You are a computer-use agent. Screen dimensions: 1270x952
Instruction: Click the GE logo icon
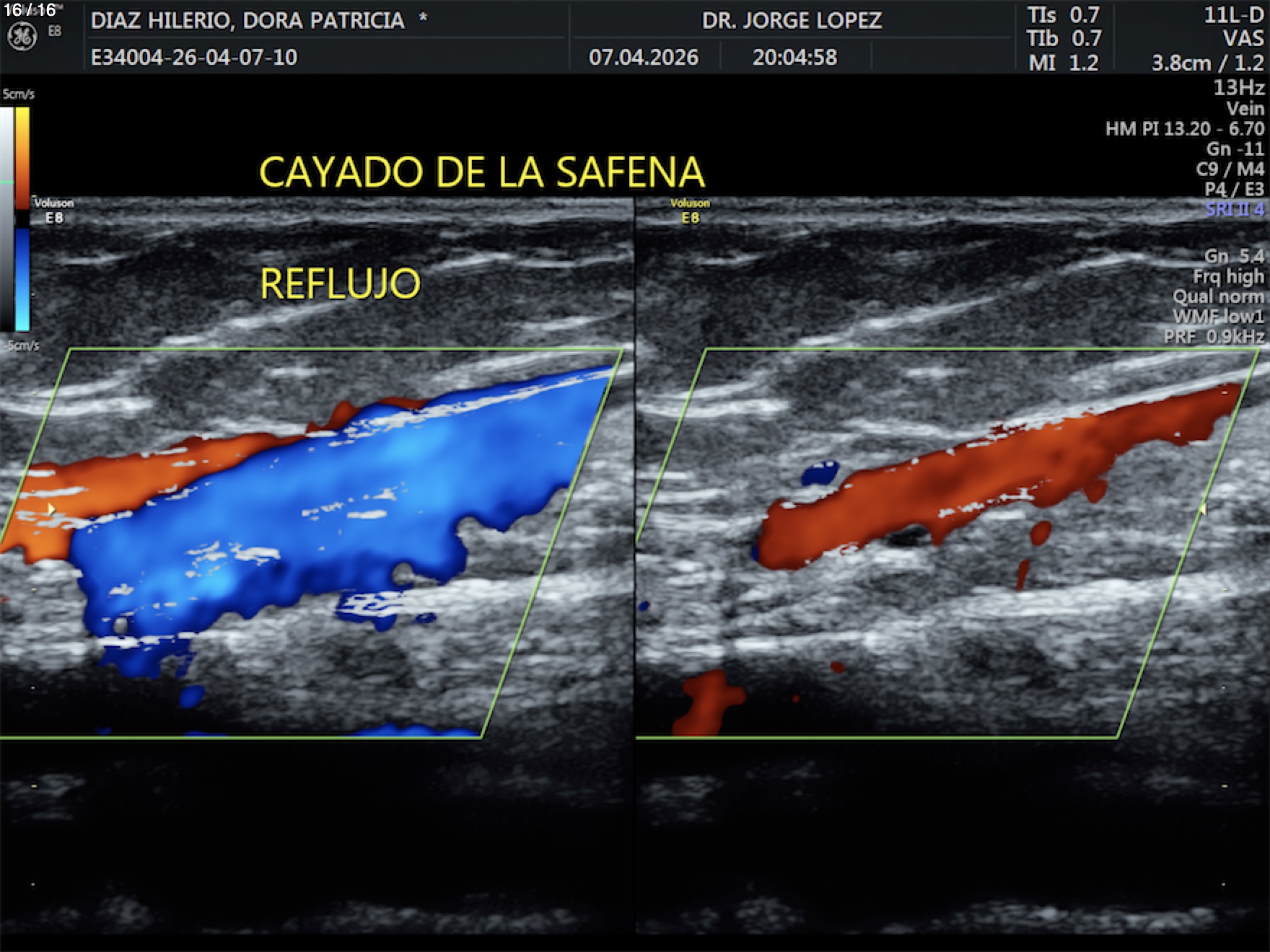coord(22,37)
